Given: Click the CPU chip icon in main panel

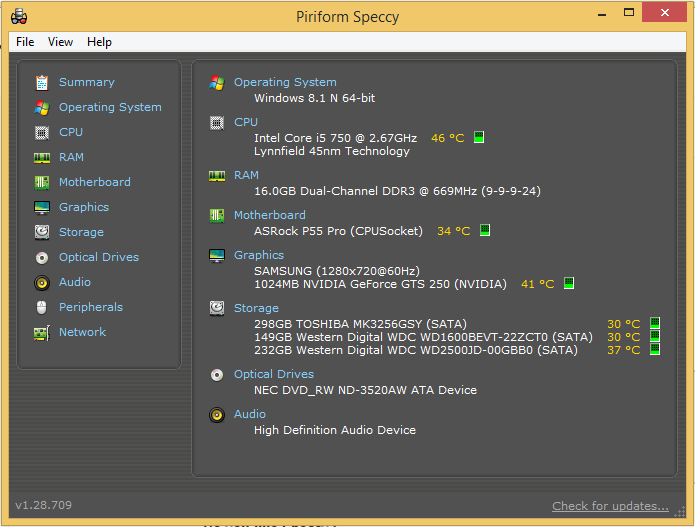Looking at the screenshot, I should pos(217,123).
